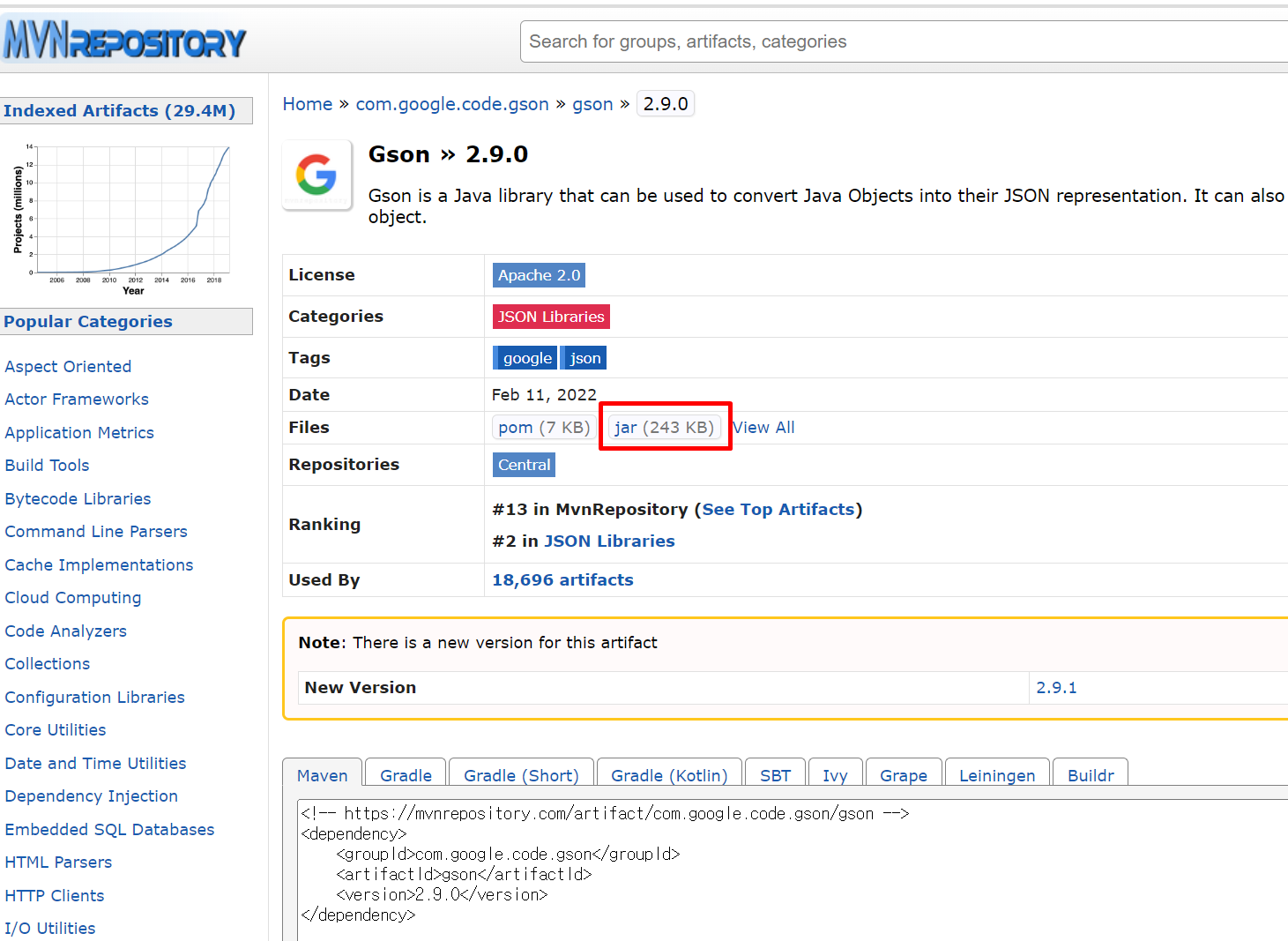Open the JSON Libraries category tag
Viewport: 1288px width, 941px height.
tap(551, 317)
